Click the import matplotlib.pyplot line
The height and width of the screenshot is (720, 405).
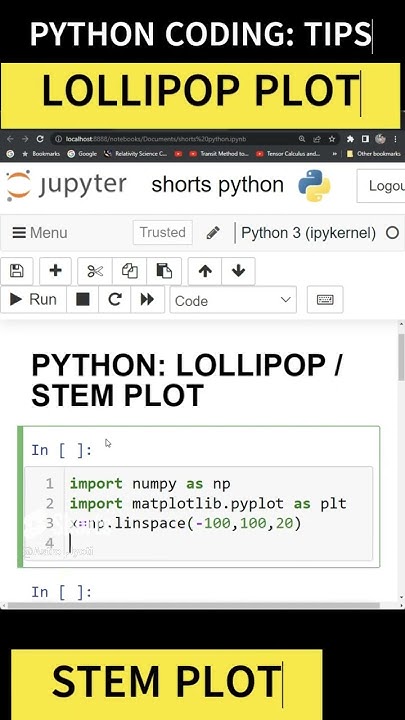coord(208,503)
